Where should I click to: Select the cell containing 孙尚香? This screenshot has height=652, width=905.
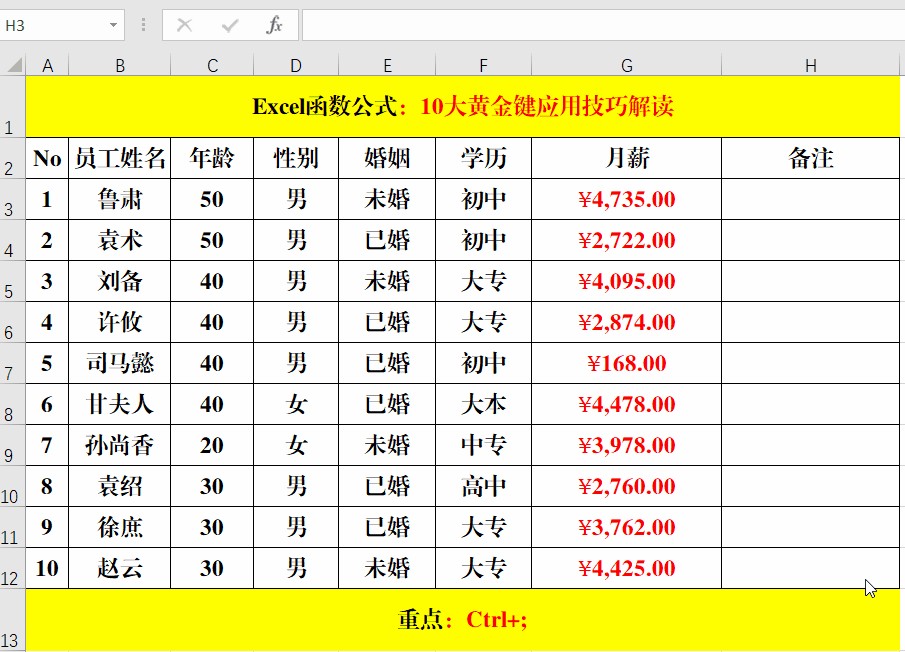click(119, 445)
